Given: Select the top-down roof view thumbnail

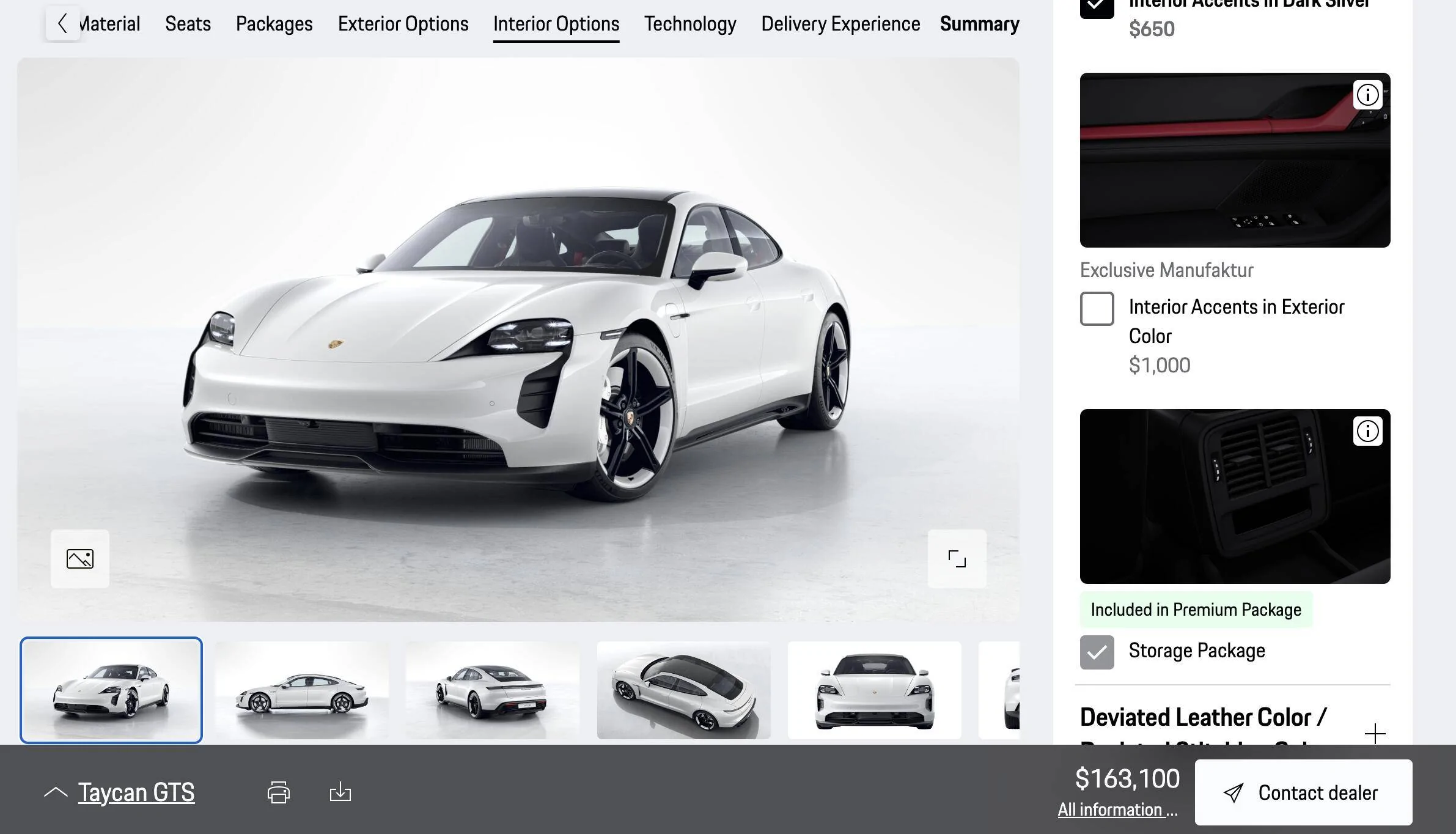Looking at the screenshot, I should [x=684, y=690].
